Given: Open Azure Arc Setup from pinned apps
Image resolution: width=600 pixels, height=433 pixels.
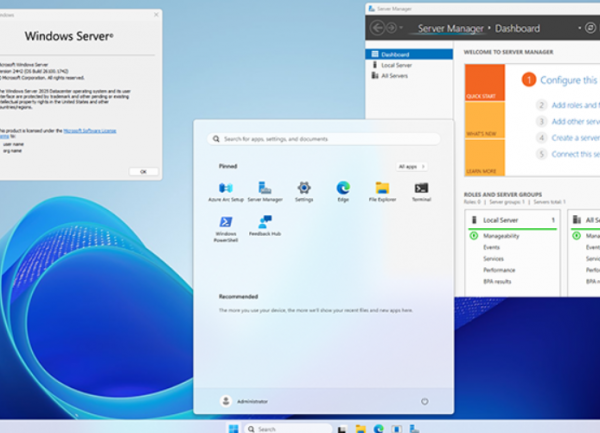Looking at the screenshot, I should point(226,192).
